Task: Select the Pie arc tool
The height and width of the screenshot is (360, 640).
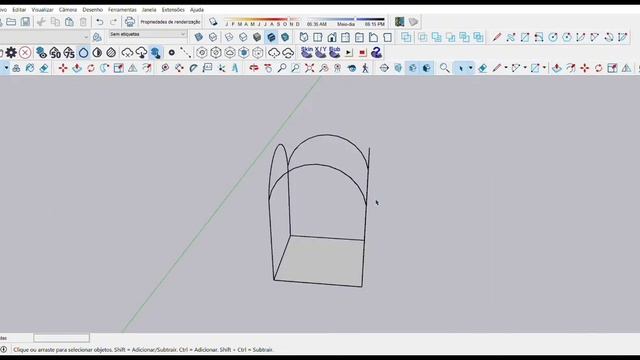Action: click(623, 37)
